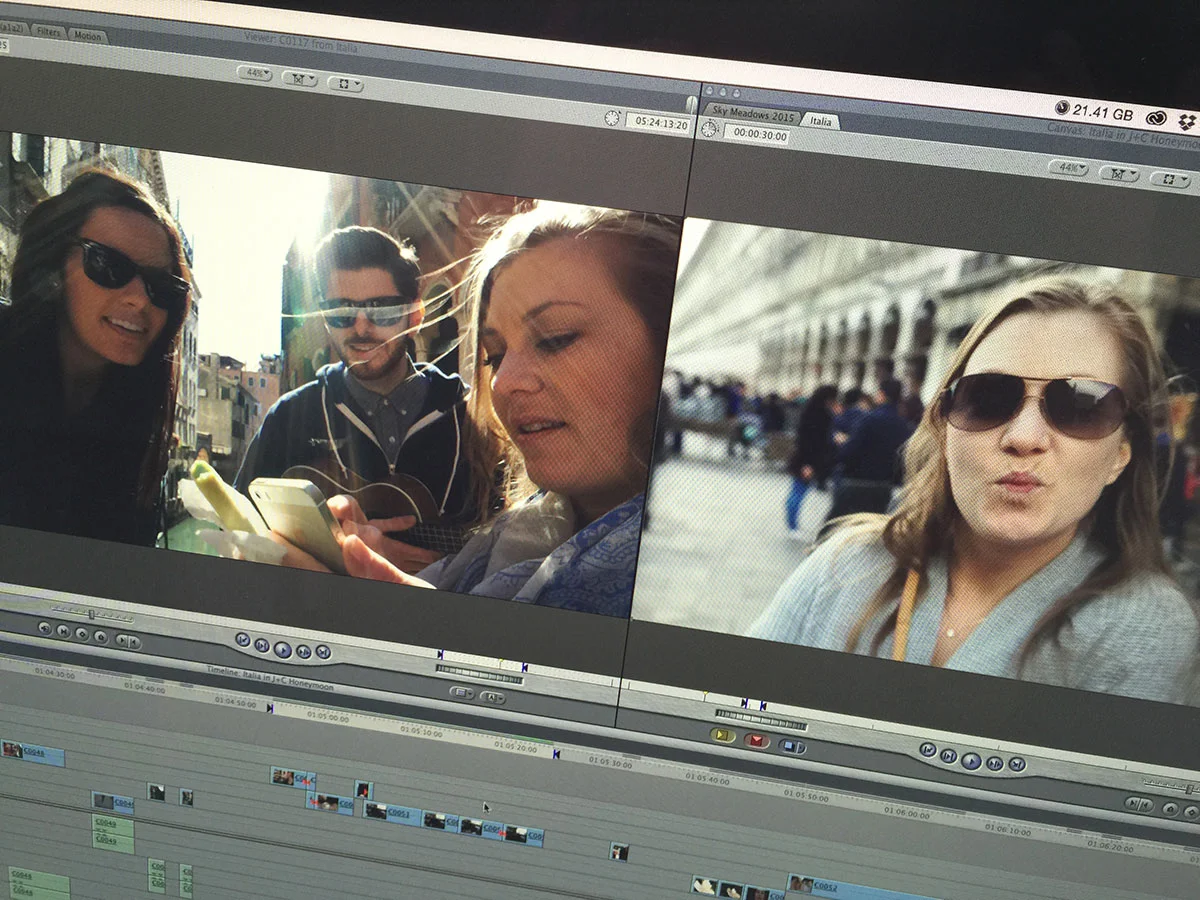
Task: Click the Viewer jog wheel control
Action: point(479,675)
